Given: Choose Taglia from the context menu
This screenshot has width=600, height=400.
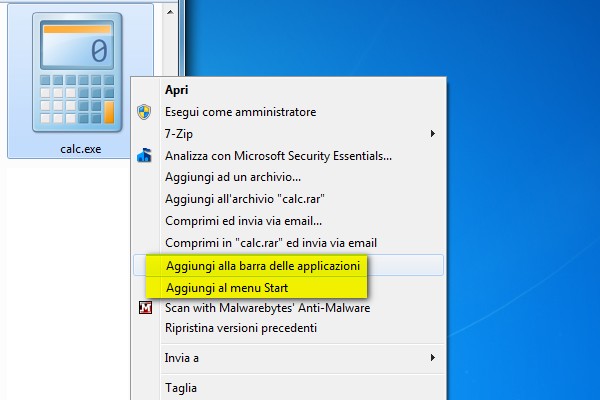Looking at the screenshot, I should (181, 388).
